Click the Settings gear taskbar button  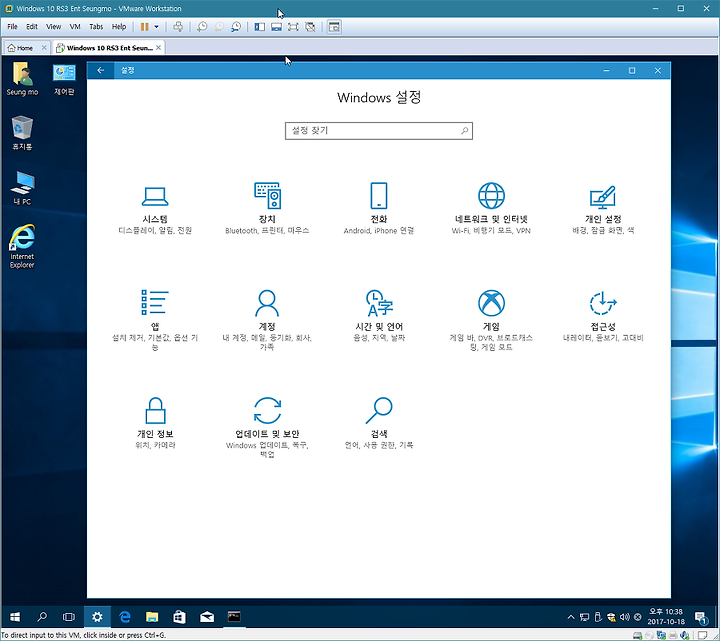(x=97, y=617)
